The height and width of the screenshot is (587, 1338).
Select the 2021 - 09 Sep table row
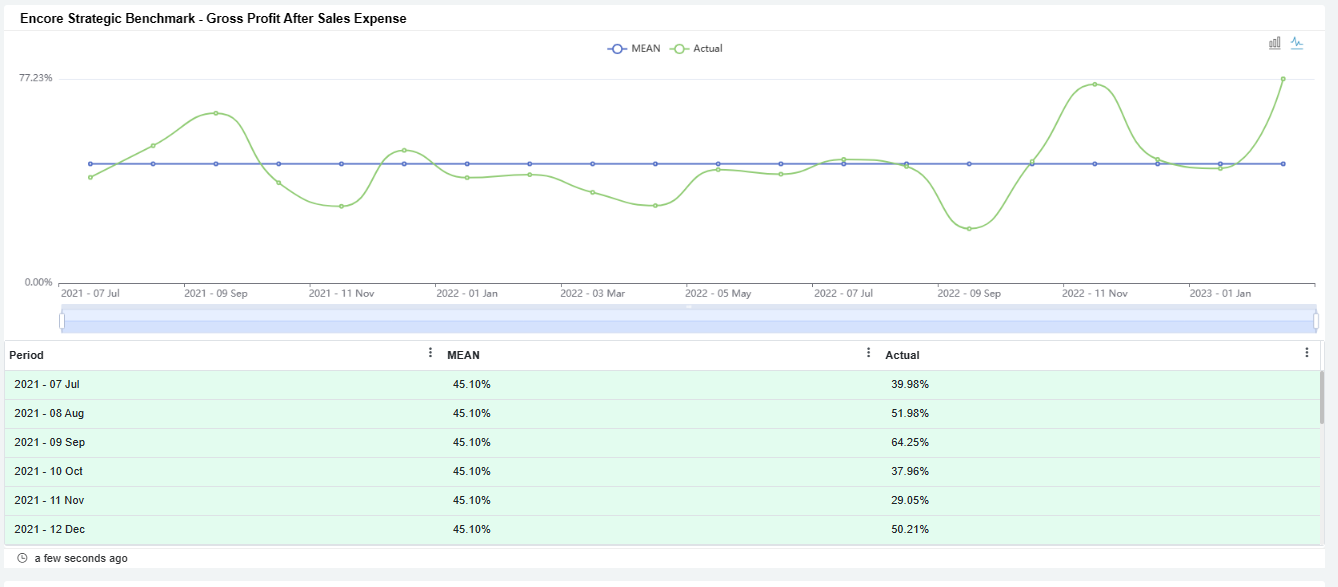48,443
